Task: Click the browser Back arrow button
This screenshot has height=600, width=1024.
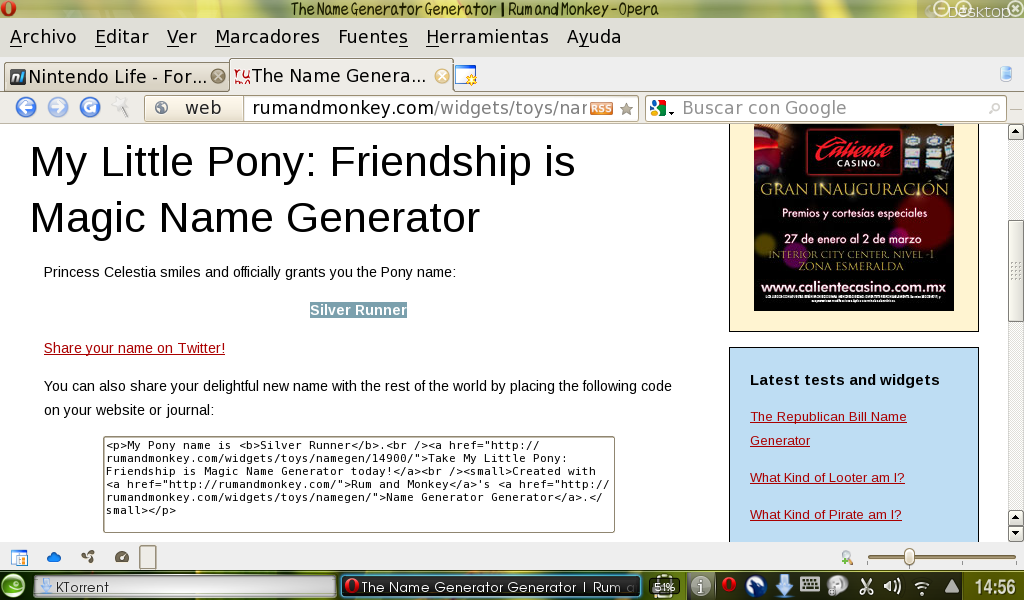Action: point(26,108)
